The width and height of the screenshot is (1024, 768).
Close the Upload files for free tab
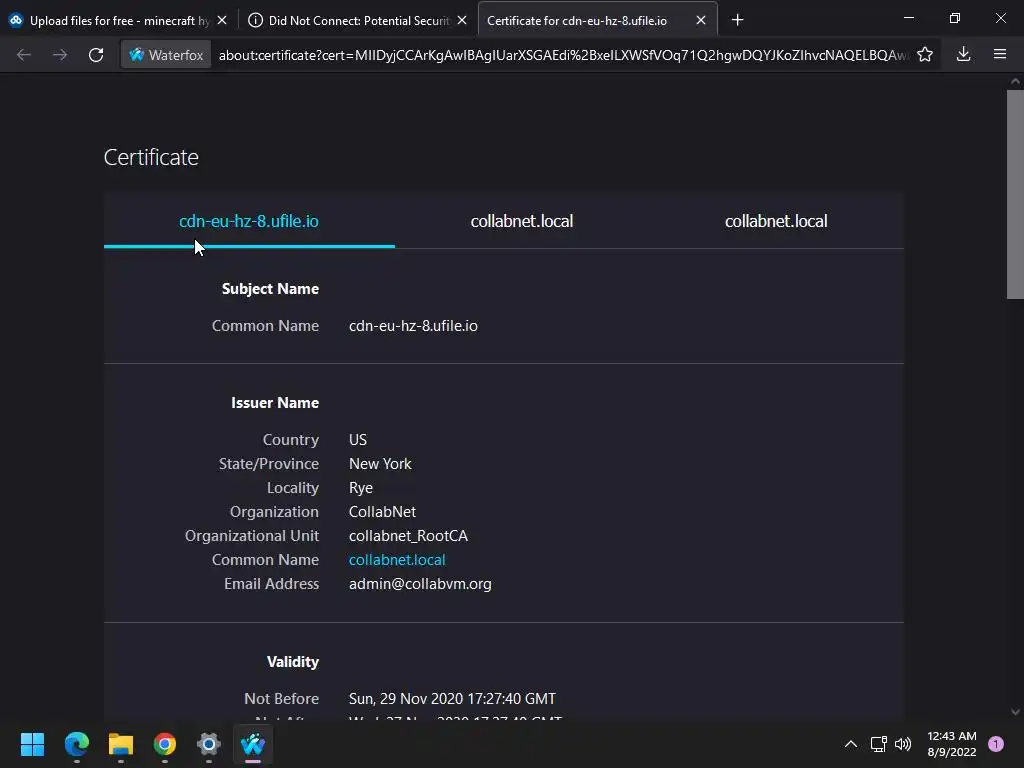(x=222, y=20)
